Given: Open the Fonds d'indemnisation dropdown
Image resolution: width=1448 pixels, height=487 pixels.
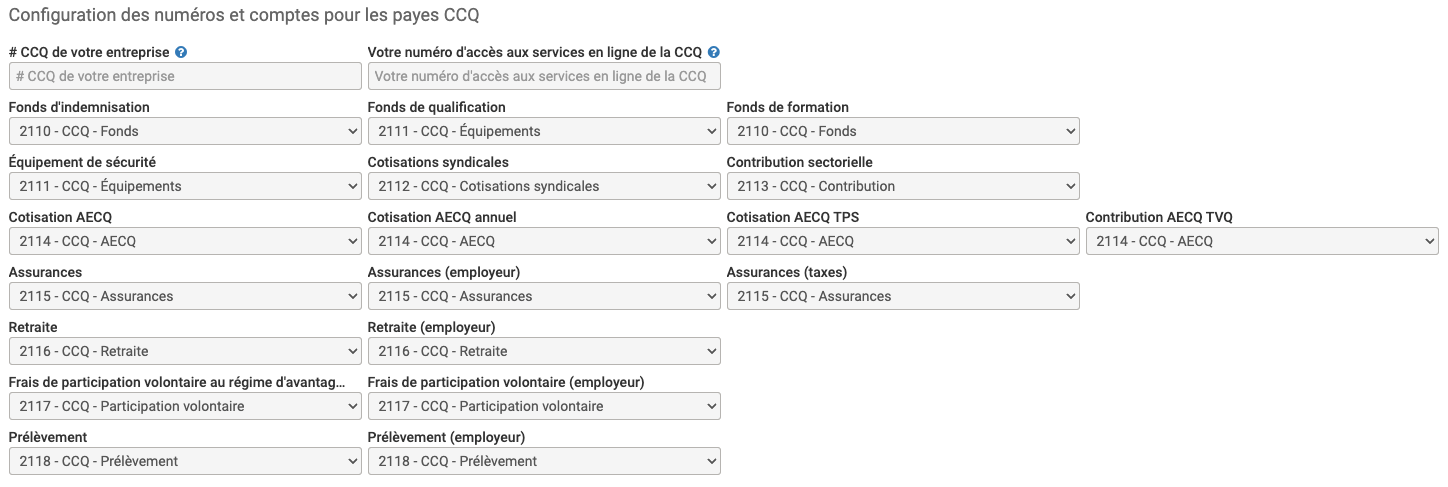Looking at the screenshot, I should point(185,131).
